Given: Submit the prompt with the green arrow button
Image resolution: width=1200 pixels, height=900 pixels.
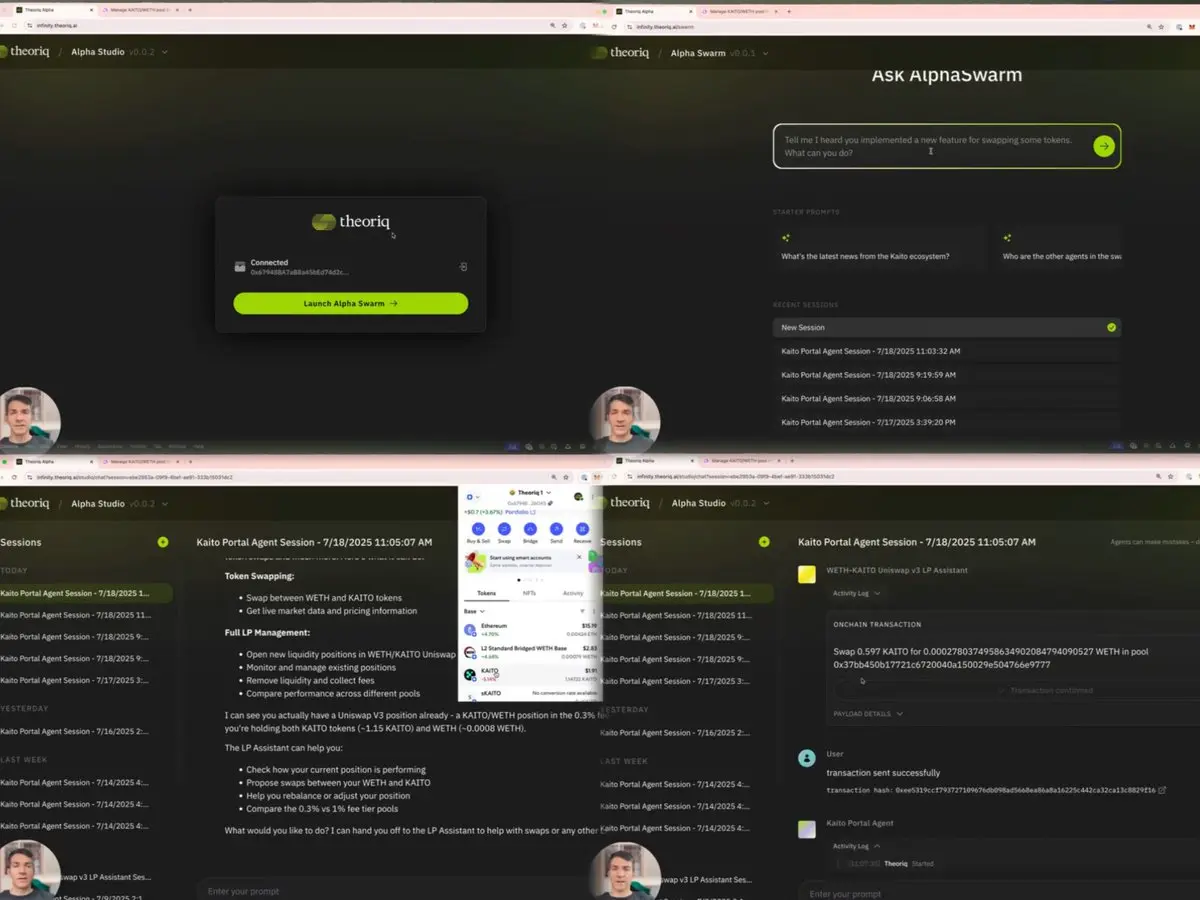Looking at the screenshot, I should point(1103,146).
